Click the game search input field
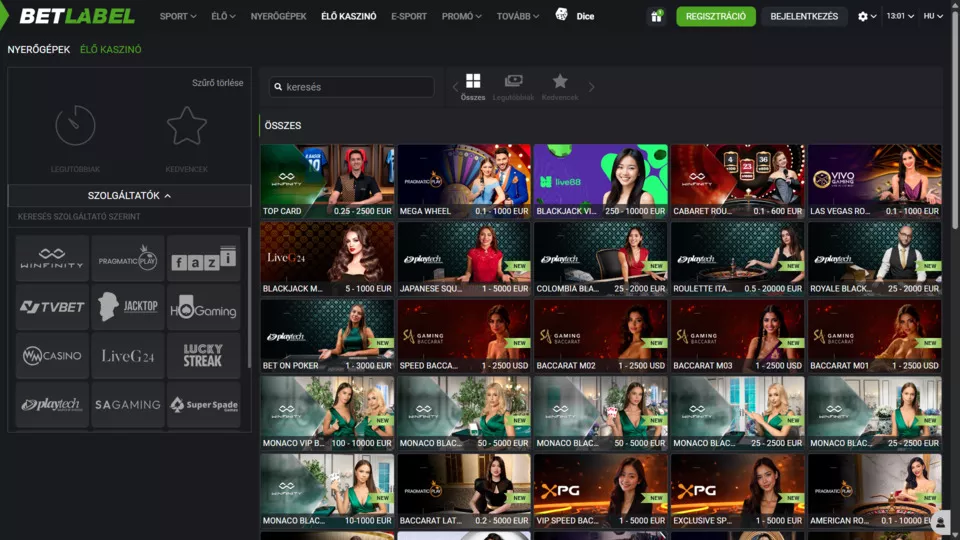This screenshot has height=540, width=960. [355, 87]
